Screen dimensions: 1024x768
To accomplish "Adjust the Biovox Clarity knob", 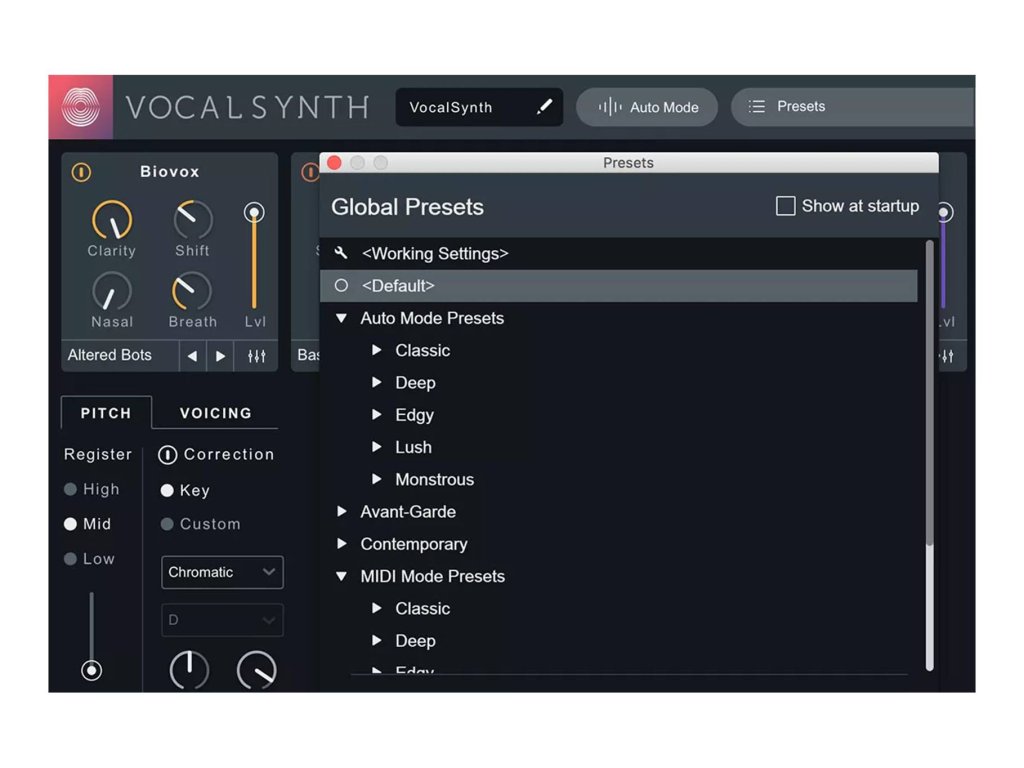I will coord(112,220).
